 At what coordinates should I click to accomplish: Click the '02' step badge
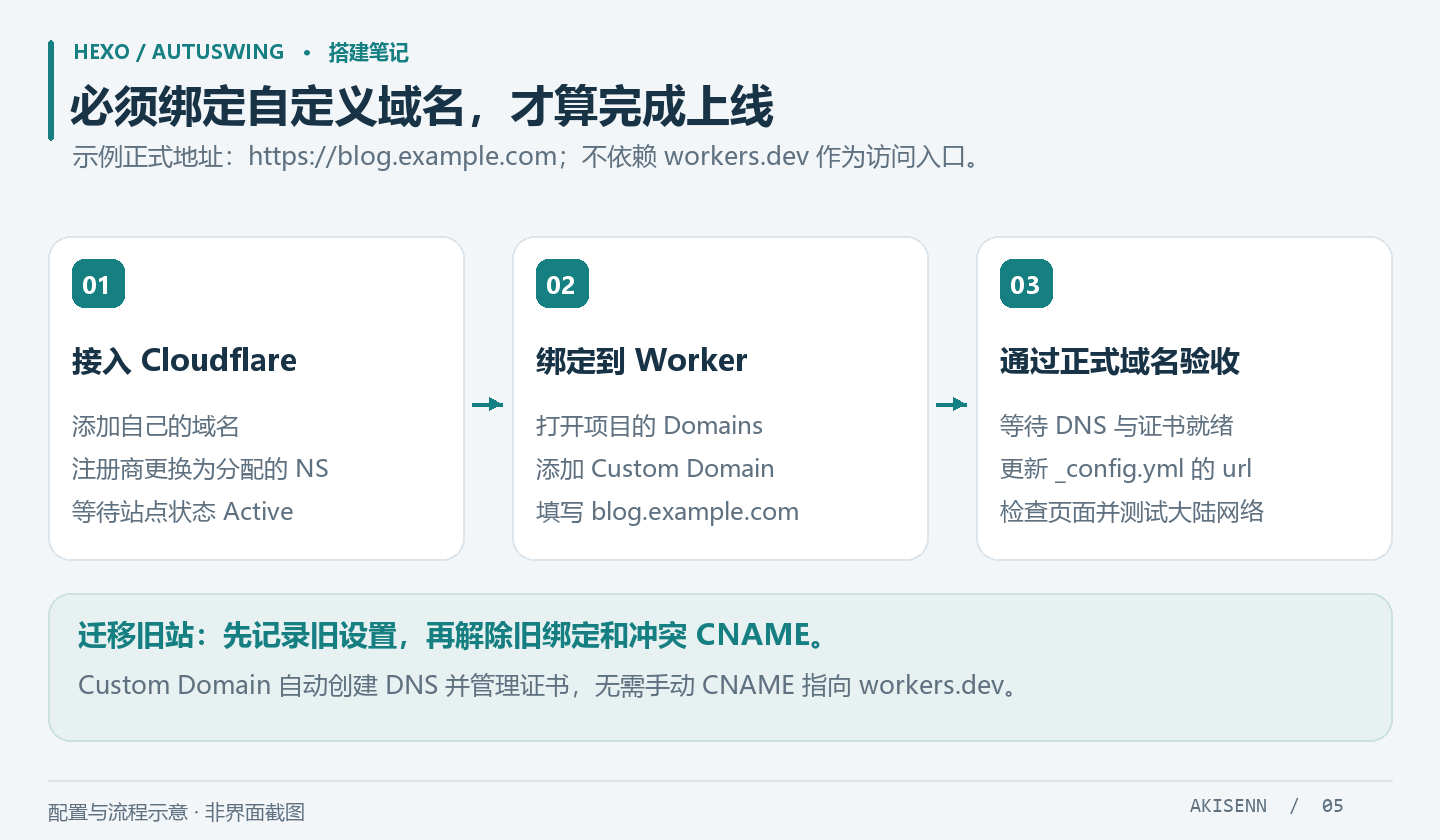pos(562,284)
